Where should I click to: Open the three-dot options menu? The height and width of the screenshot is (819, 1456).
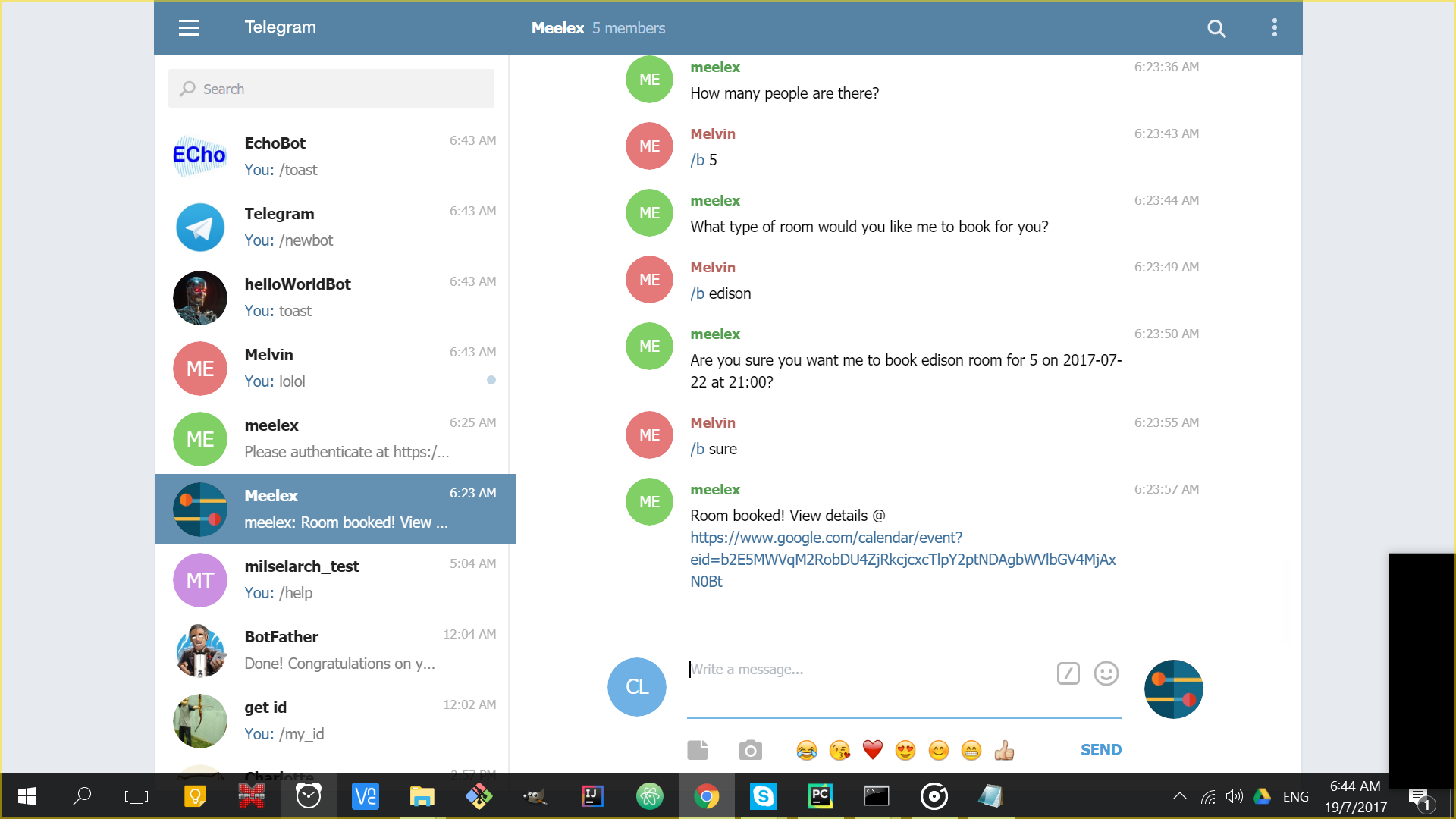point(1274,28)
